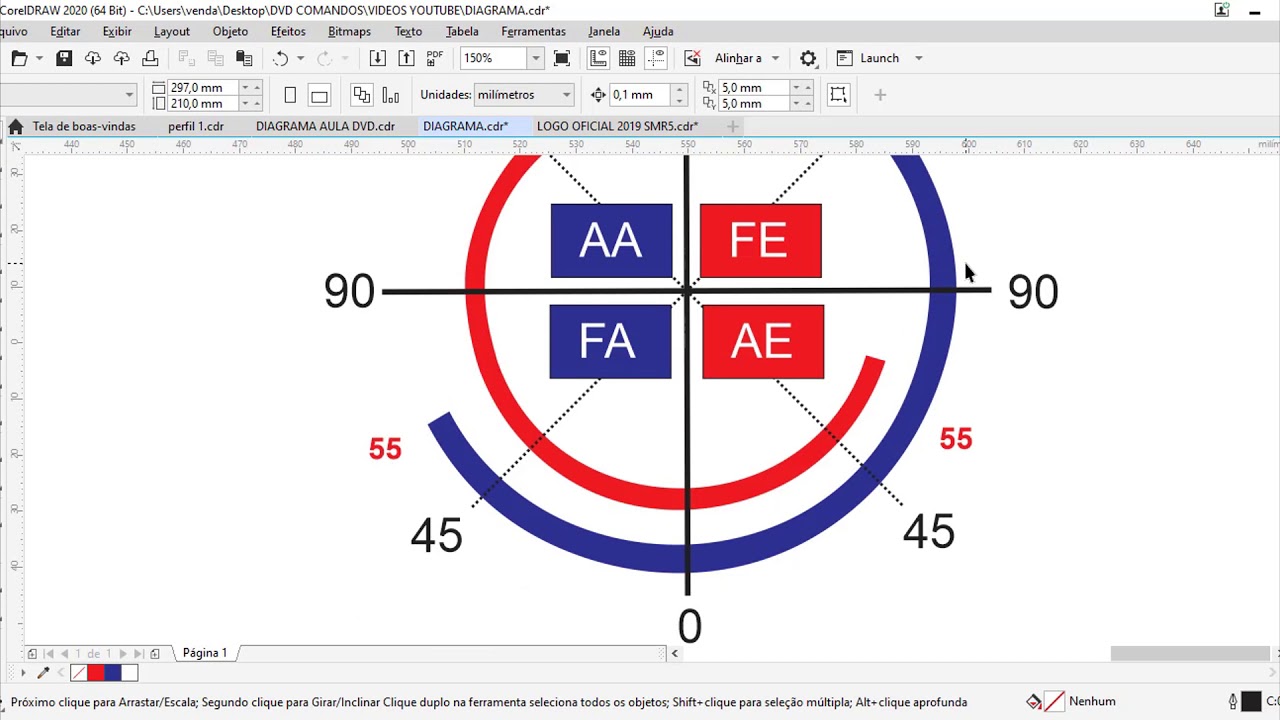Click the nudge distance stepper arrows
Screen dimensions: 1280x720
click(680, 95)
